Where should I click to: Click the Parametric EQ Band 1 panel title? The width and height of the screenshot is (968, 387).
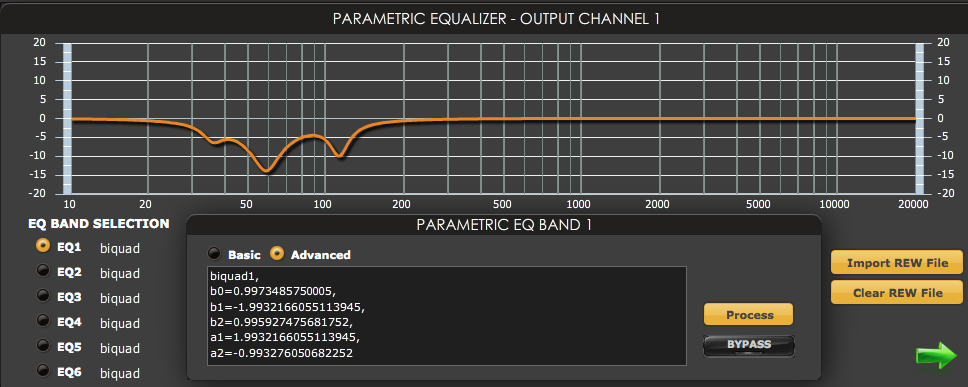point(504,225)
